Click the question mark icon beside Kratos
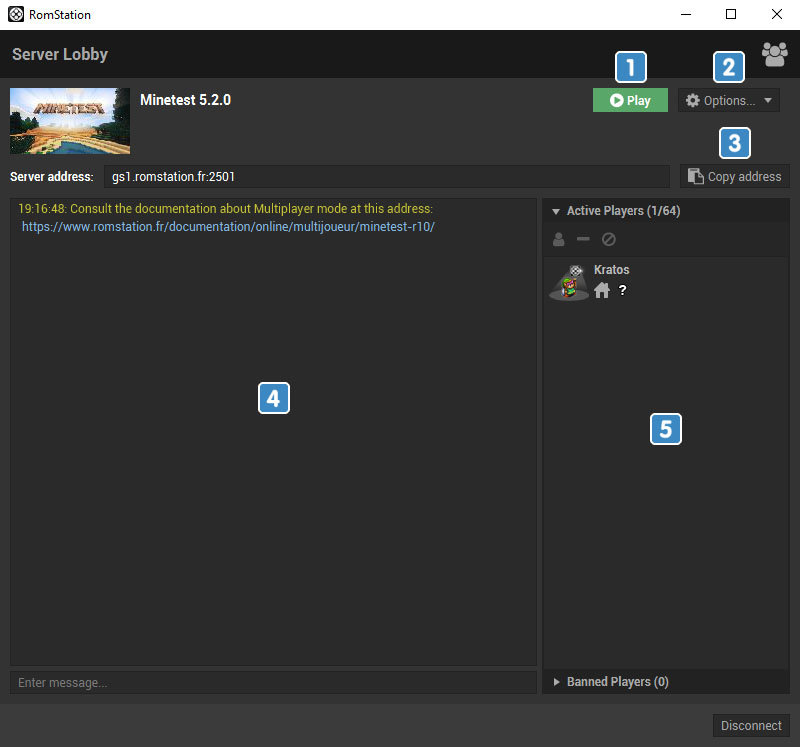Viewport: 800px width, 747px height. 622,290
